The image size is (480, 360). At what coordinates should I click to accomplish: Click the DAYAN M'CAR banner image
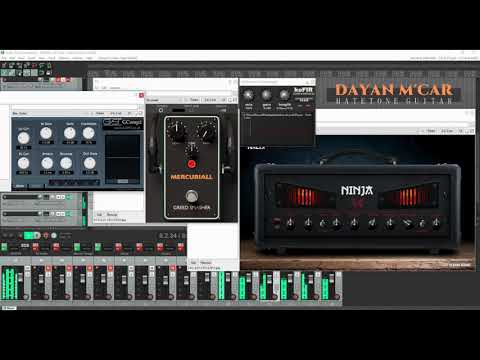[394, 94]
